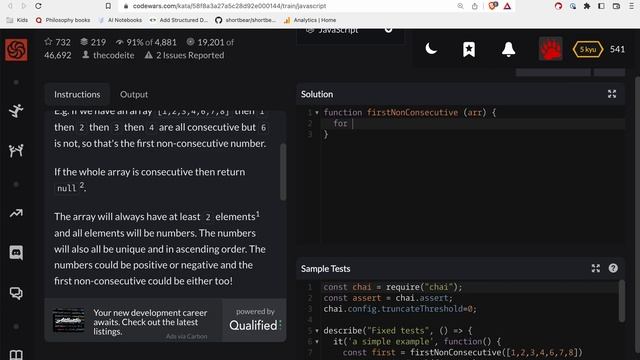Click the bookmark page icon left of the URL
Image resolution: width=640 pixels, height=360 pixels.
click(108, 6)
